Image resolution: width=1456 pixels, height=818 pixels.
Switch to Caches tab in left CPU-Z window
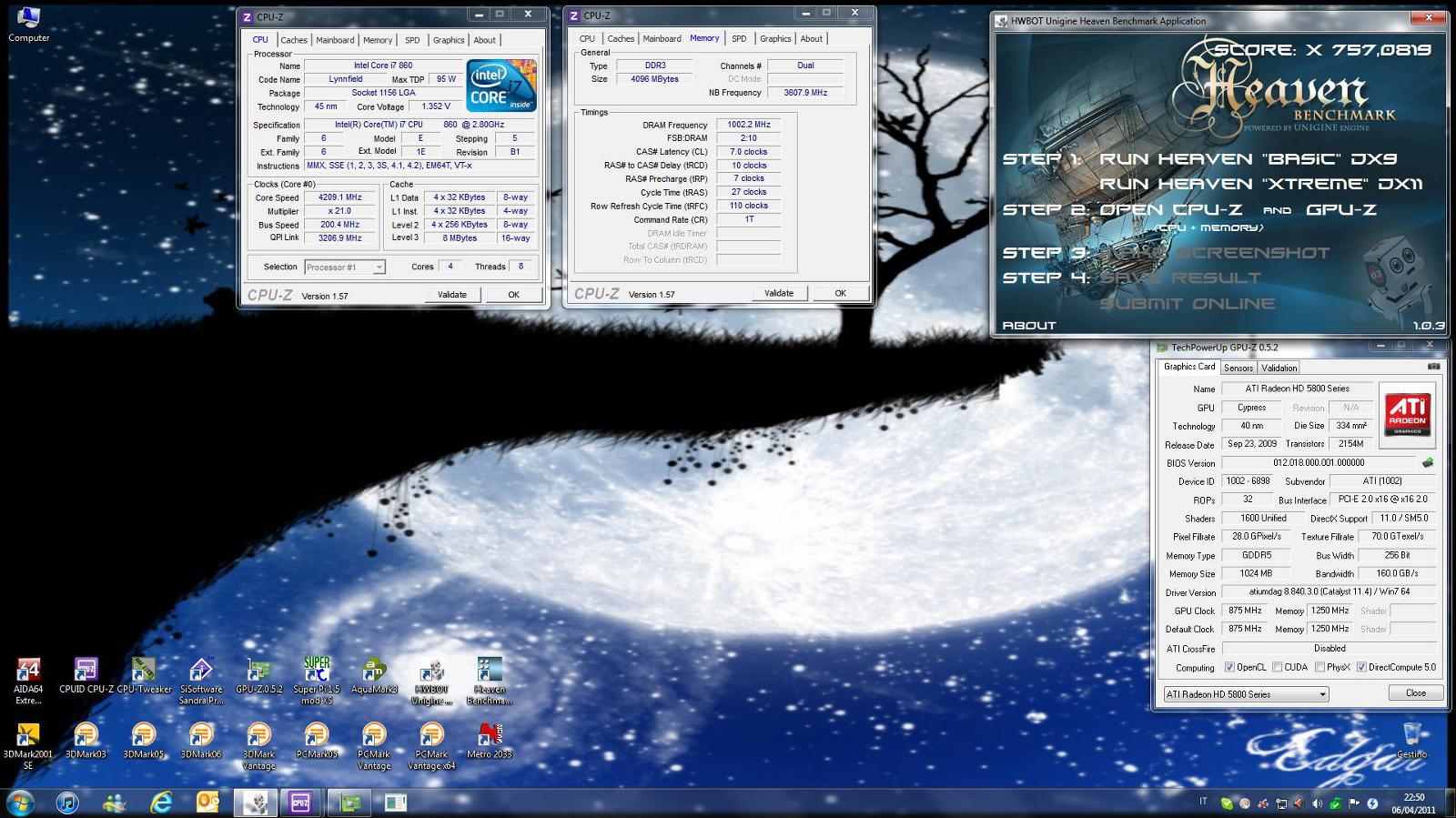pyautogui.click(x=294, y=40)
